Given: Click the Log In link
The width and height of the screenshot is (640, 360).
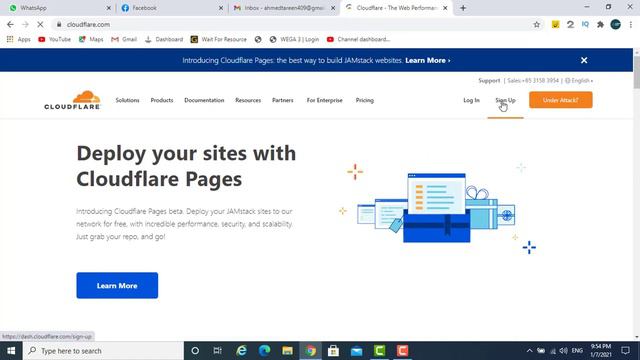Looking at the screenshot, I should click(471, 100).
